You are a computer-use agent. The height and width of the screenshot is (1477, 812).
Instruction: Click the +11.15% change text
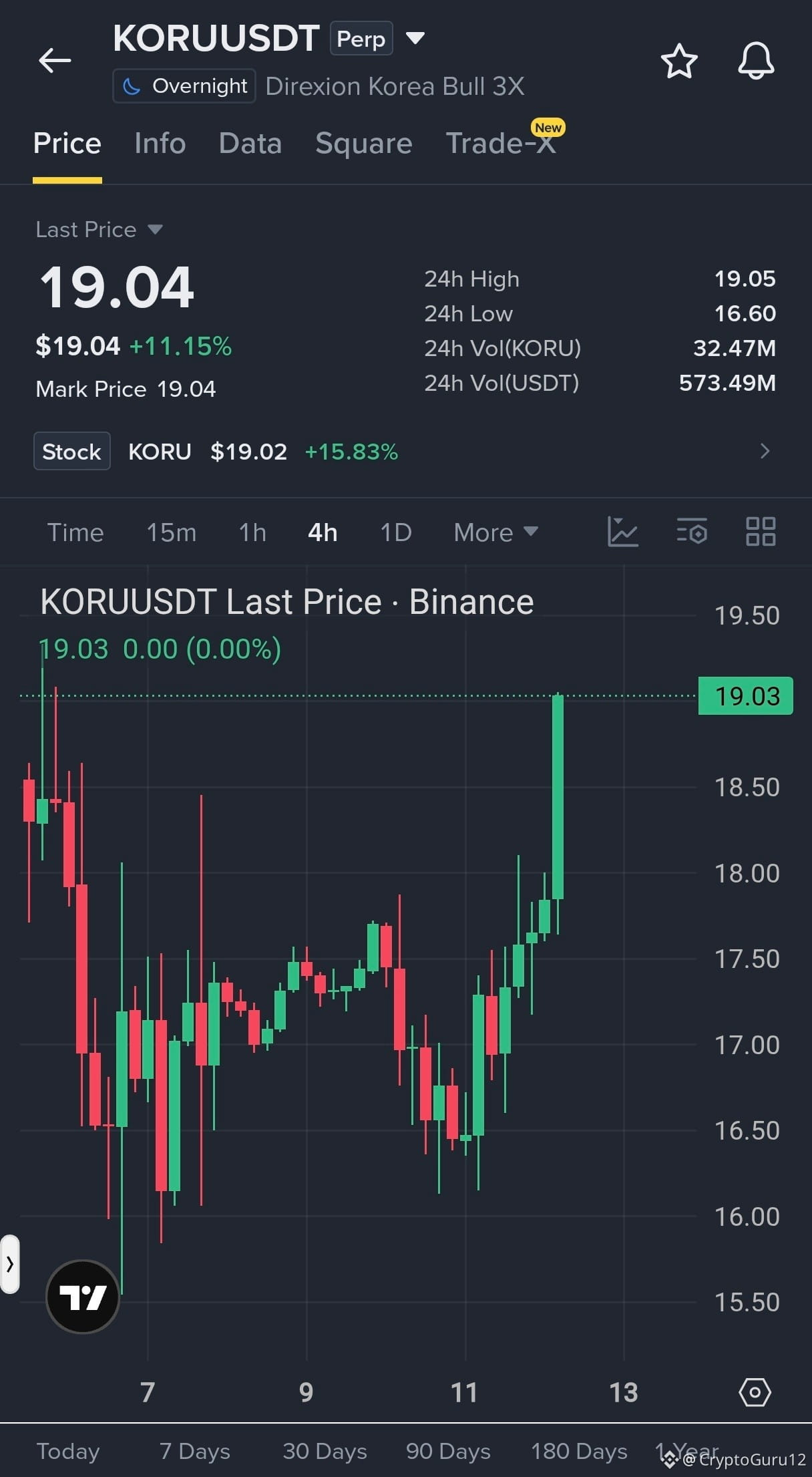point(180,346)
